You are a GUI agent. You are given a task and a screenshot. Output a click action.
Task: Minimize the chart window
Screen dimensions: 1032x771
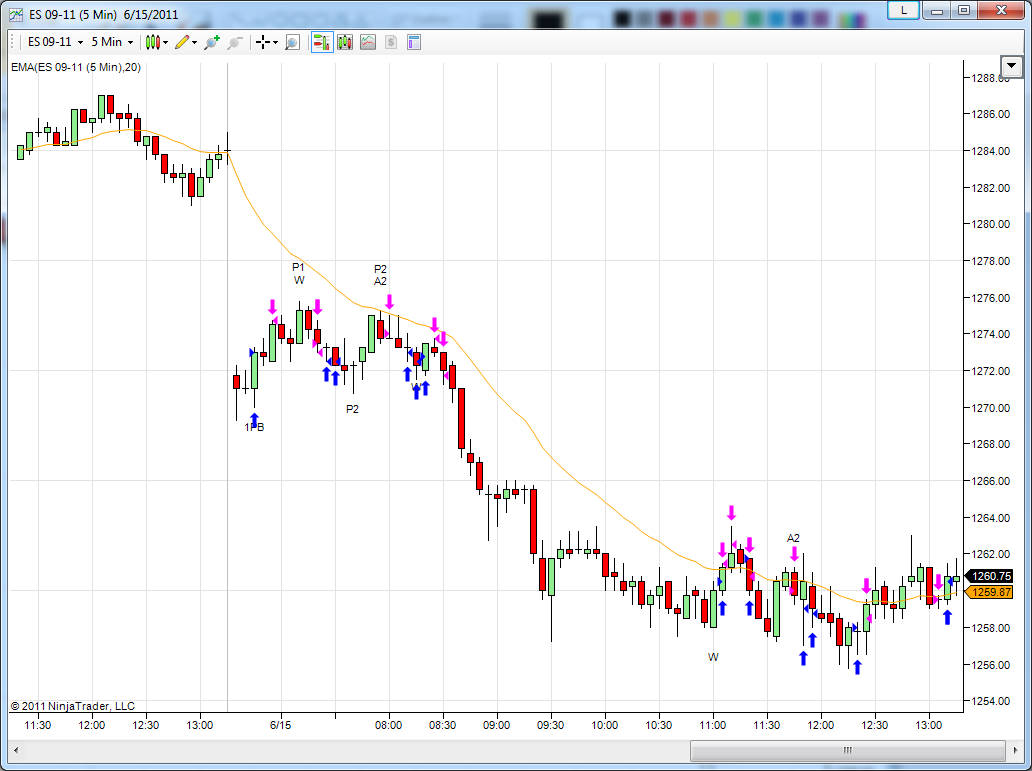[937, 11]
